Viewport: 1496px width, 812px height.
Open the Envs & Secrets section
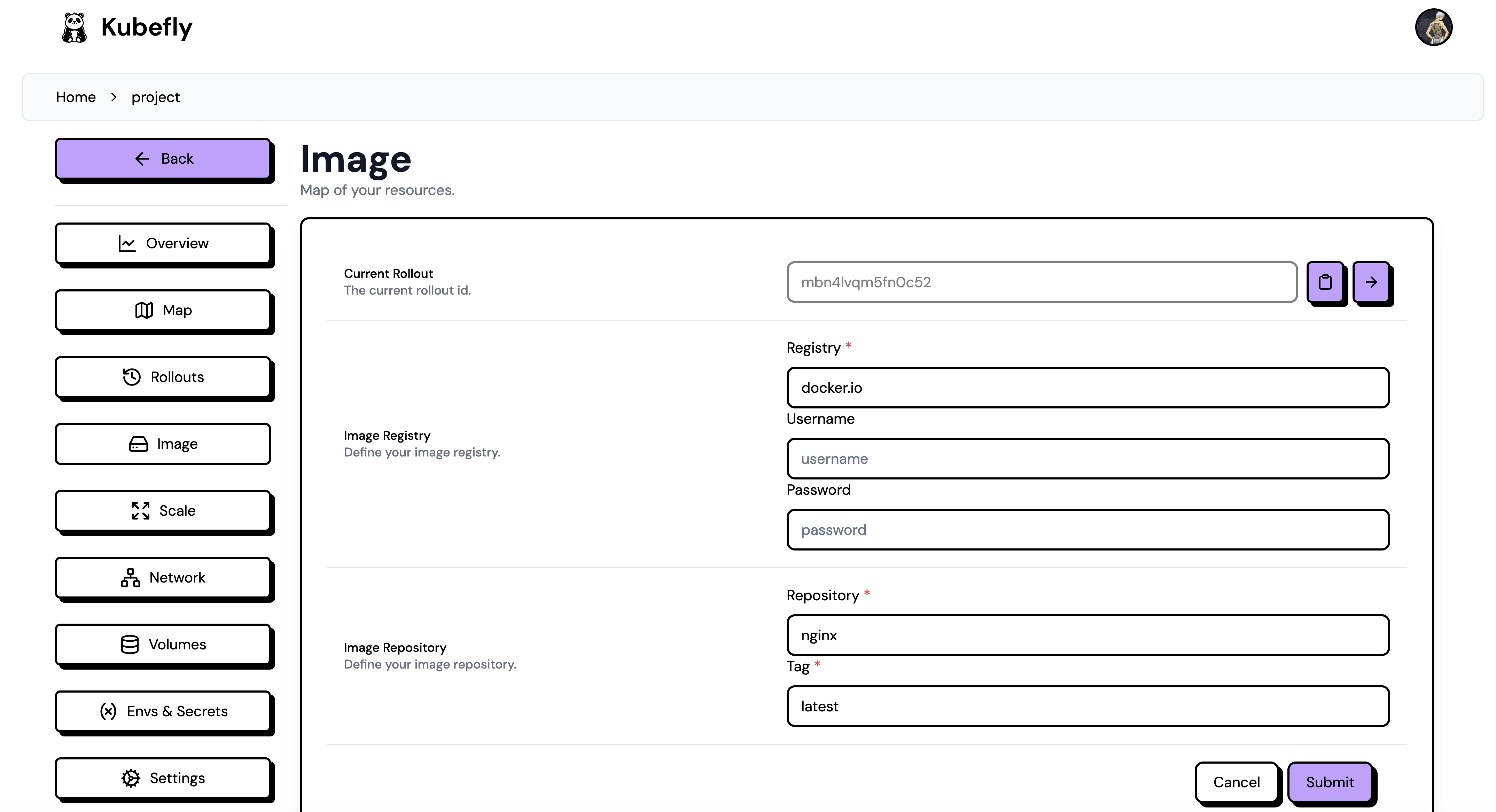click(x=163, y=711)
